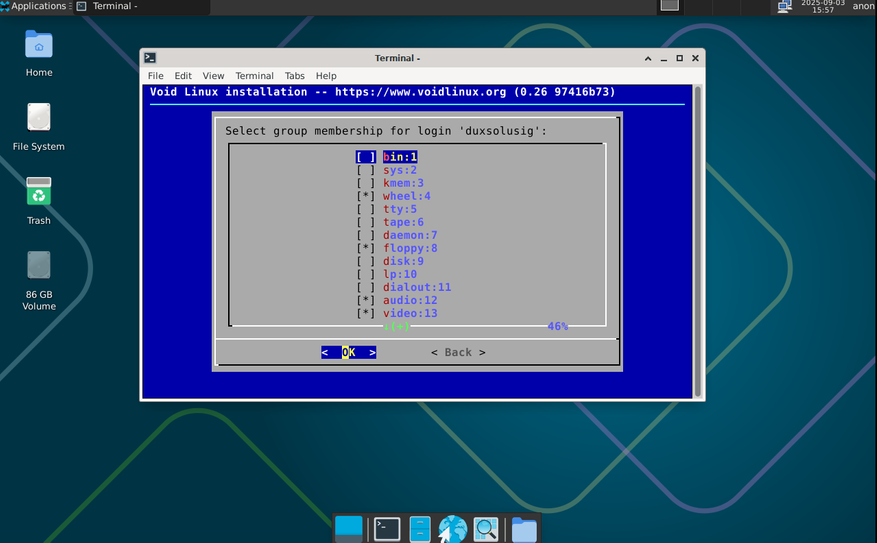Click the green scroll-down (+) indicator
Viewport: 877px width, 543px height.
397,327
